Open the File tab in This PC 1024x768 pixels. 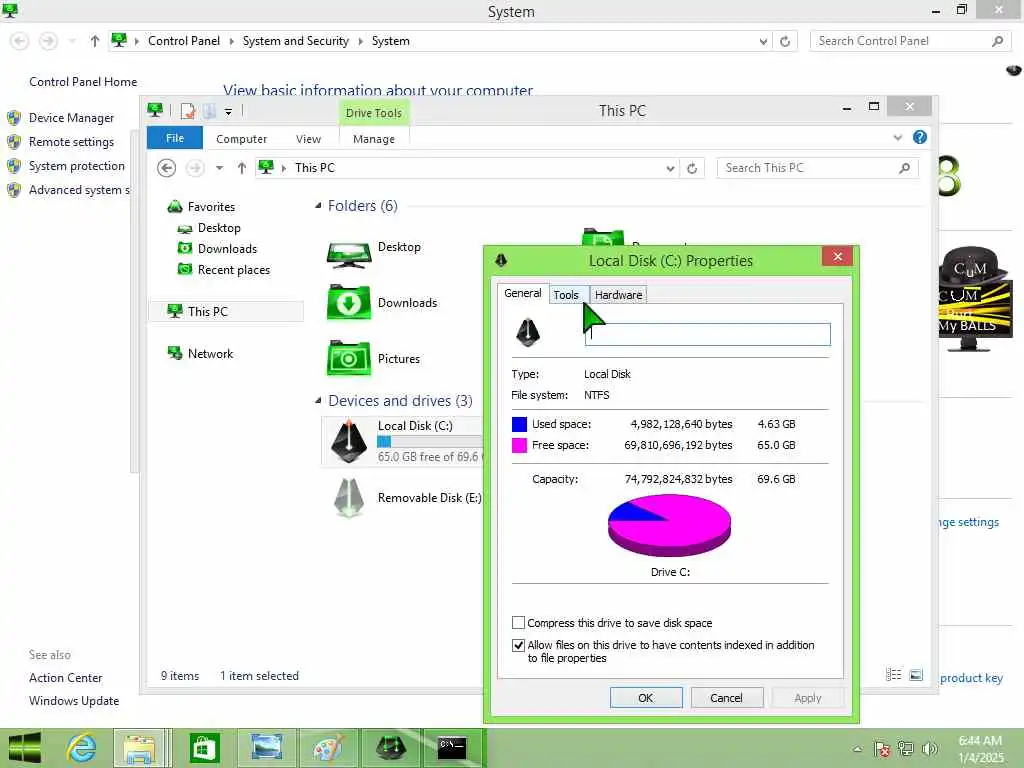[x=174, y=138]
